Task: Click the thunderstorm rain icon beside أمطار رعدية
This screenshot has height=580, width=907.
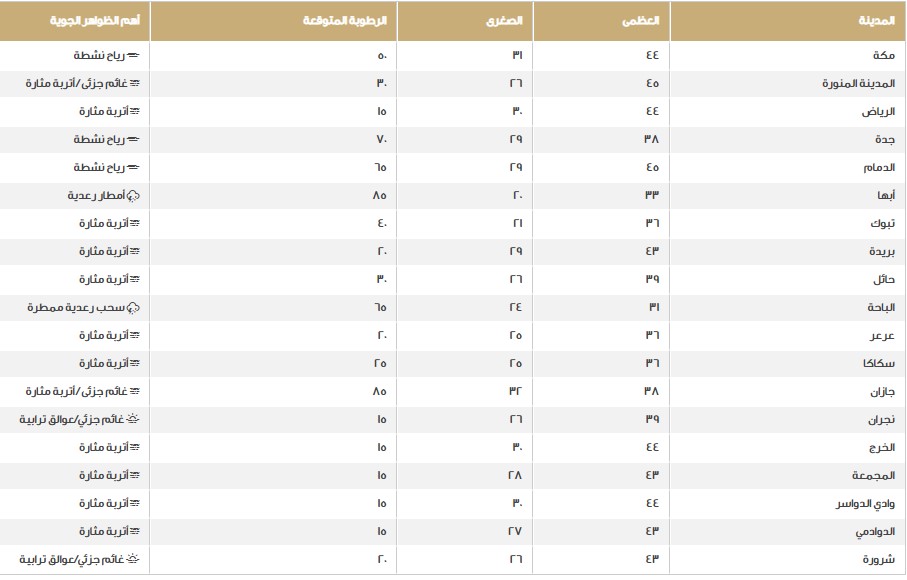Action: 132,195
